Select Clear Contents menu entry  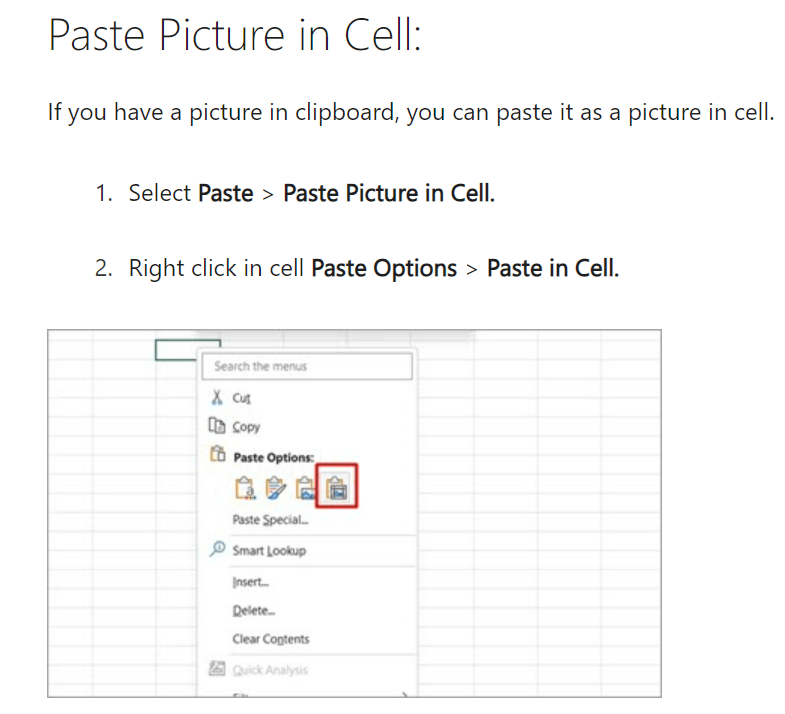pyautogui.click(x=270, y=639)
